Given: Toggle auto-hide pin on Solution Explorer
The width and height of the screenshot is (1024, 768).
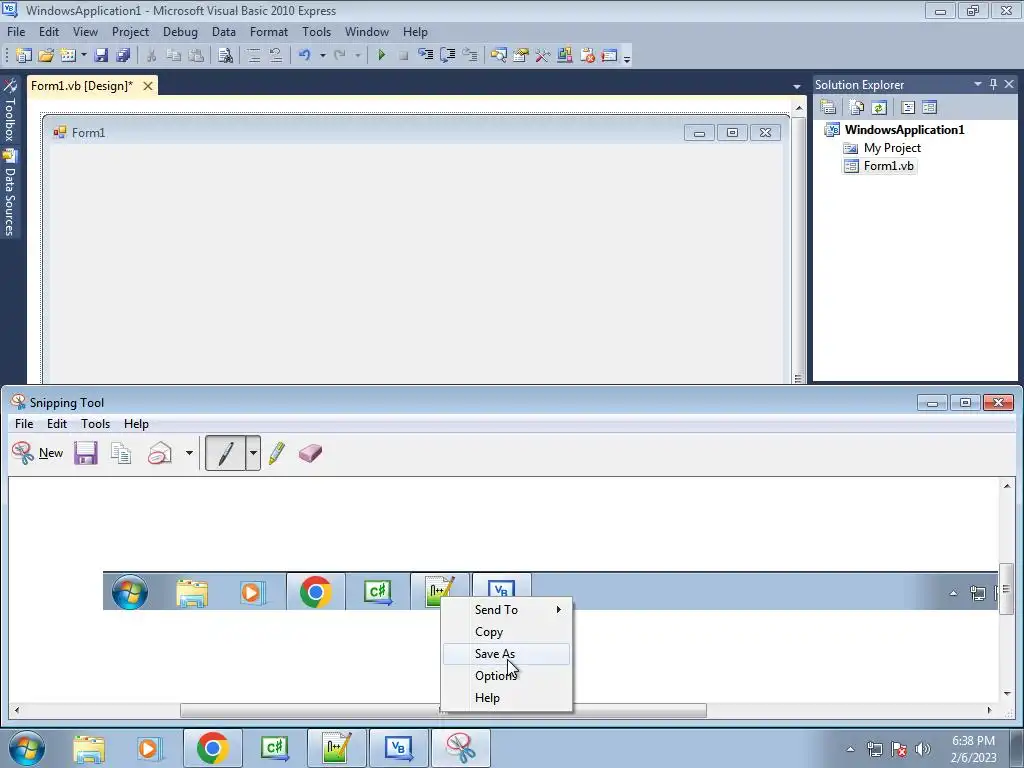Looking at the screenshot, I should point(993,84).
